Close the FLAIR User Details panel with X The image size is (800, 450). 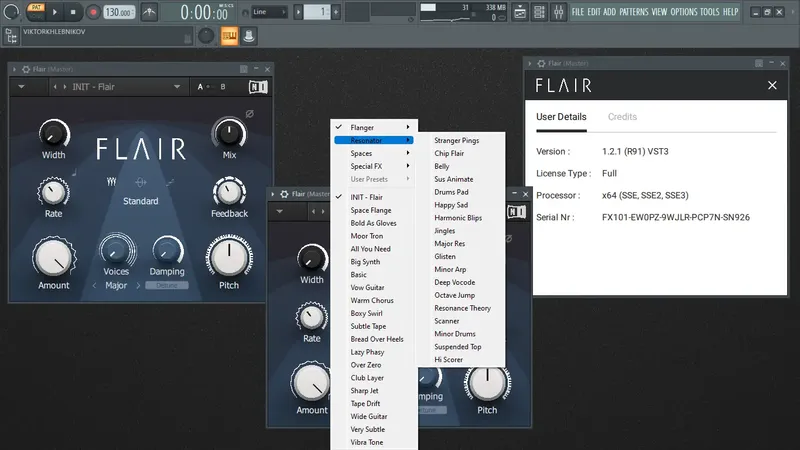point(772,85)
